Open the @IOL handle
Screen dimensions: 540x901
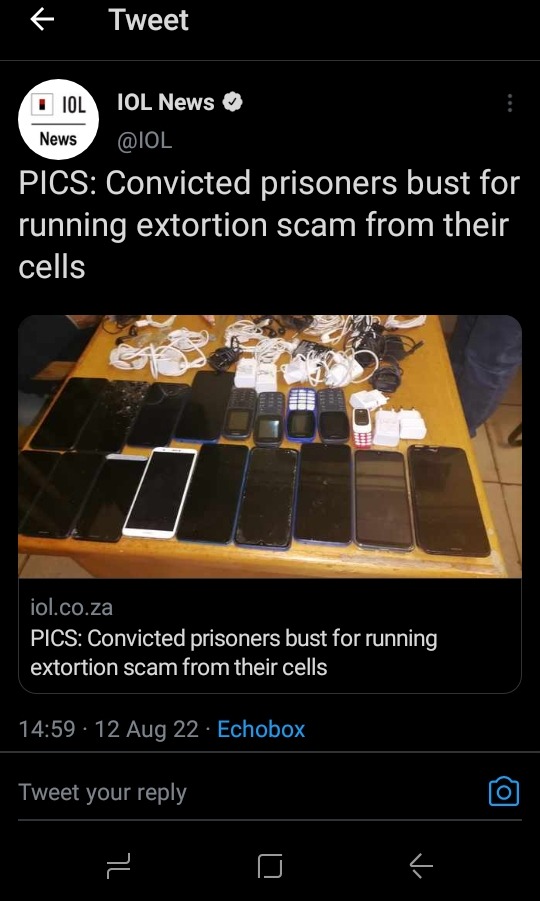click(x=145, y=140)
